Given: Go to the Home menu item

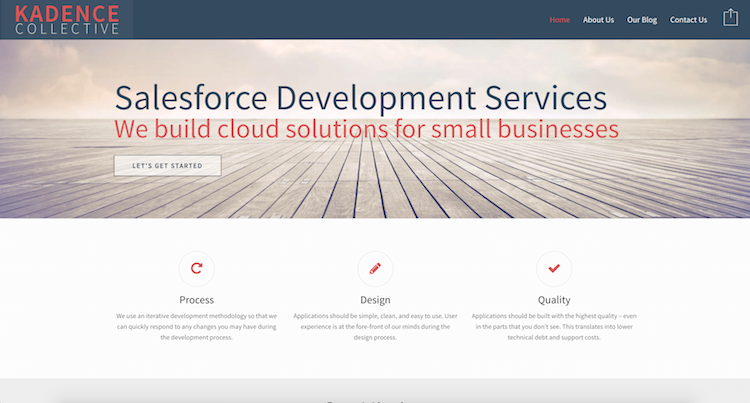Looking at the screenshot, I should tap(560, 20).
